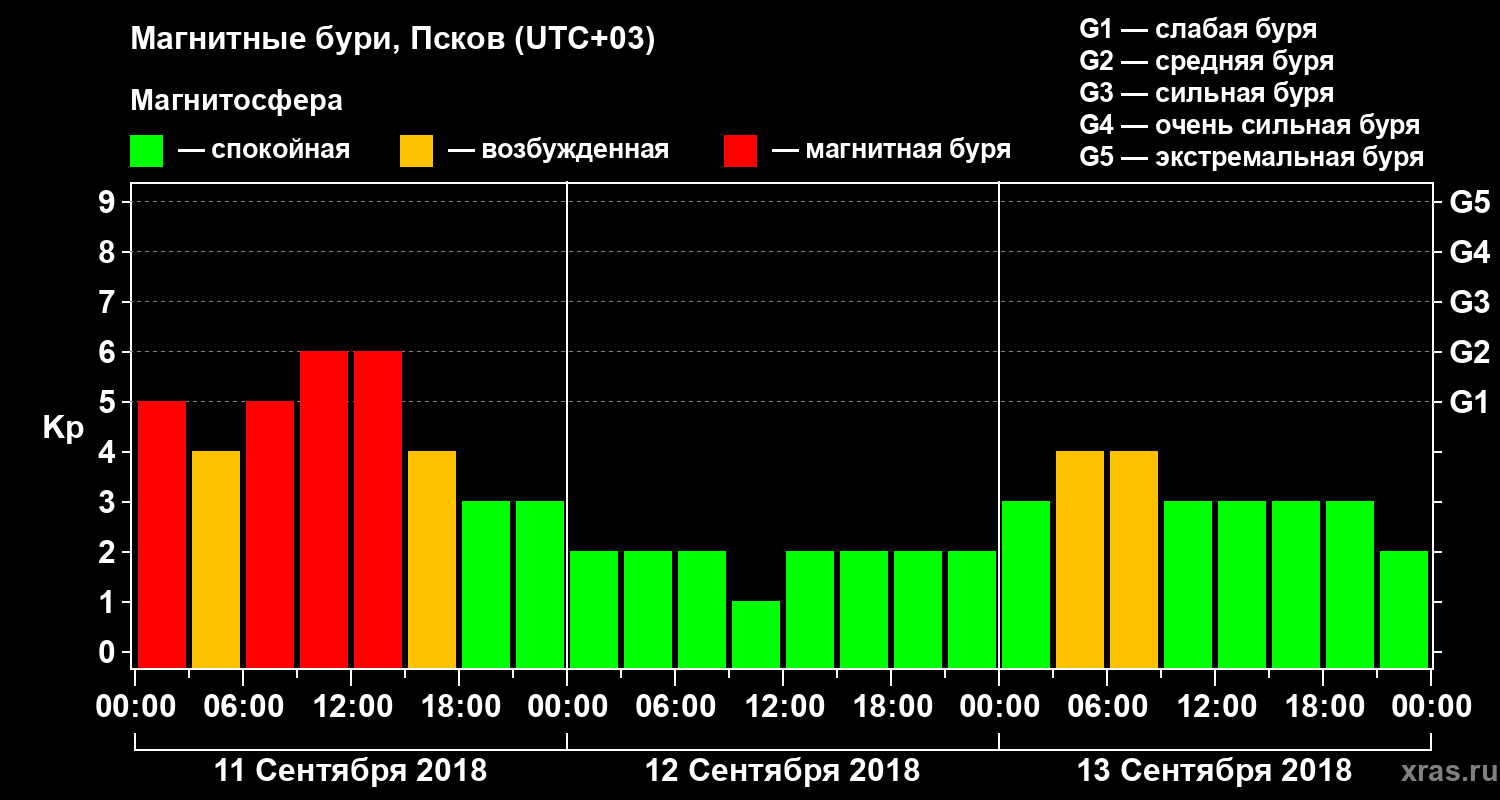
Task: Click the red Kp 5 bar at 00:00–03:00, 11 September
Action: pyautogui.click(x=162, y=534)
